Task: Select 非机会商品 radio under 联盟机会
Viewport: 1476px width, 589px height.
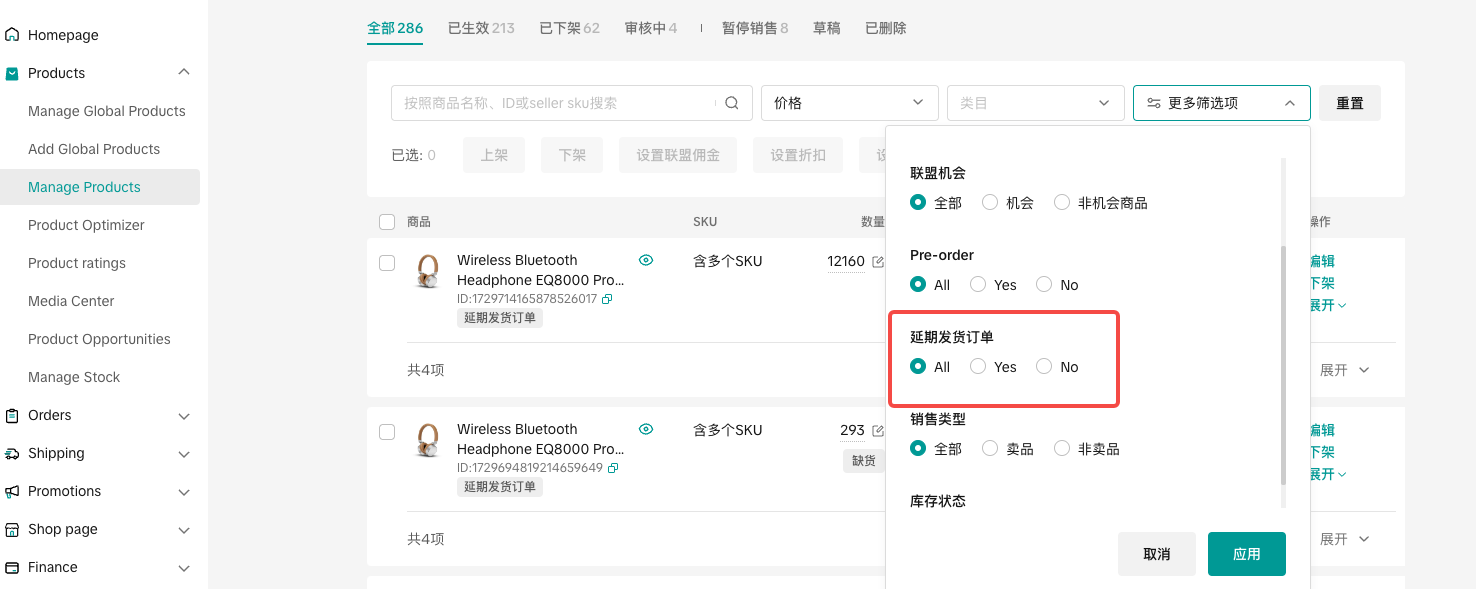Action: (x=1062, y=203)
